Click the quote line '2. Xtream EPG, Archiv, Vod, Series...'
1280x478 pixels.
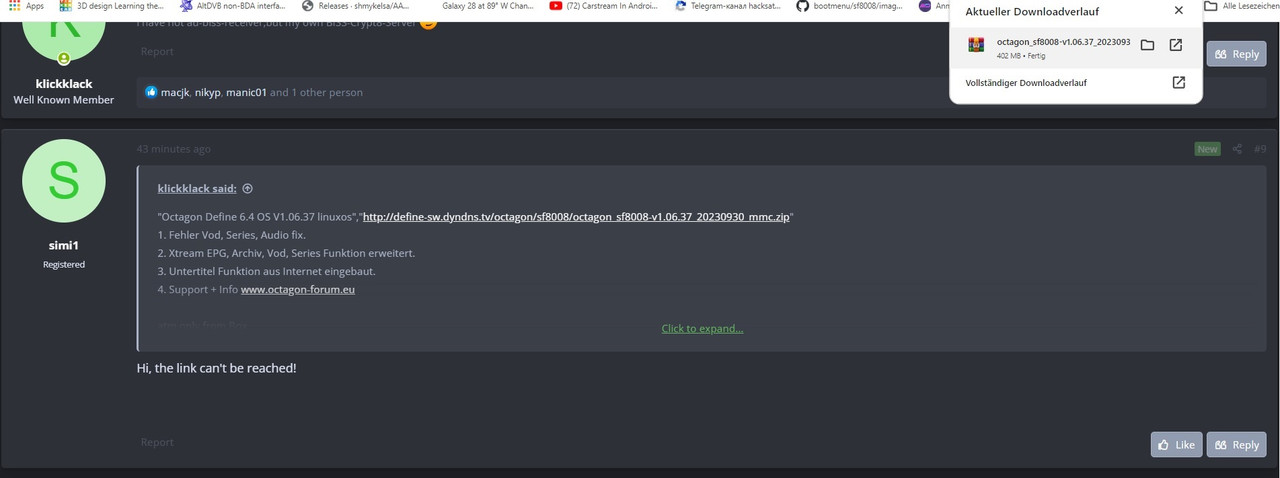286,253
